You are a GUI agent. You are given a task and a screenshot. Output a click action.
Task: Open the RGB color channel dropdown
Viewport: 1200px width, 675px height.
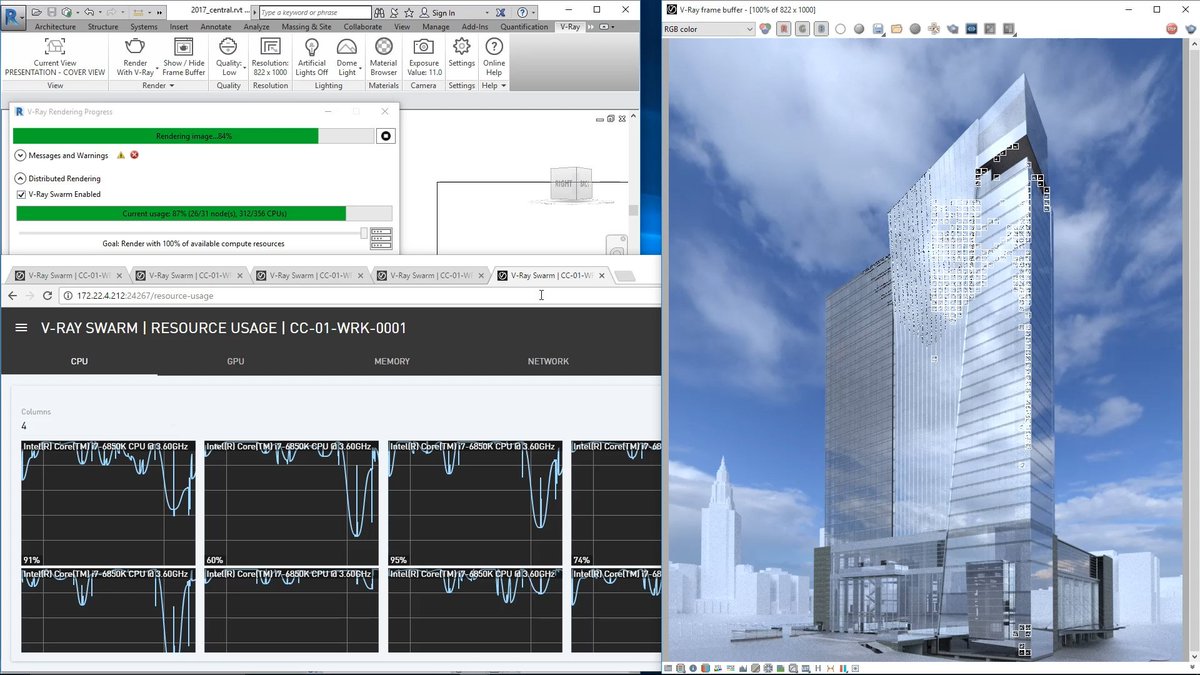click(709, 28)
